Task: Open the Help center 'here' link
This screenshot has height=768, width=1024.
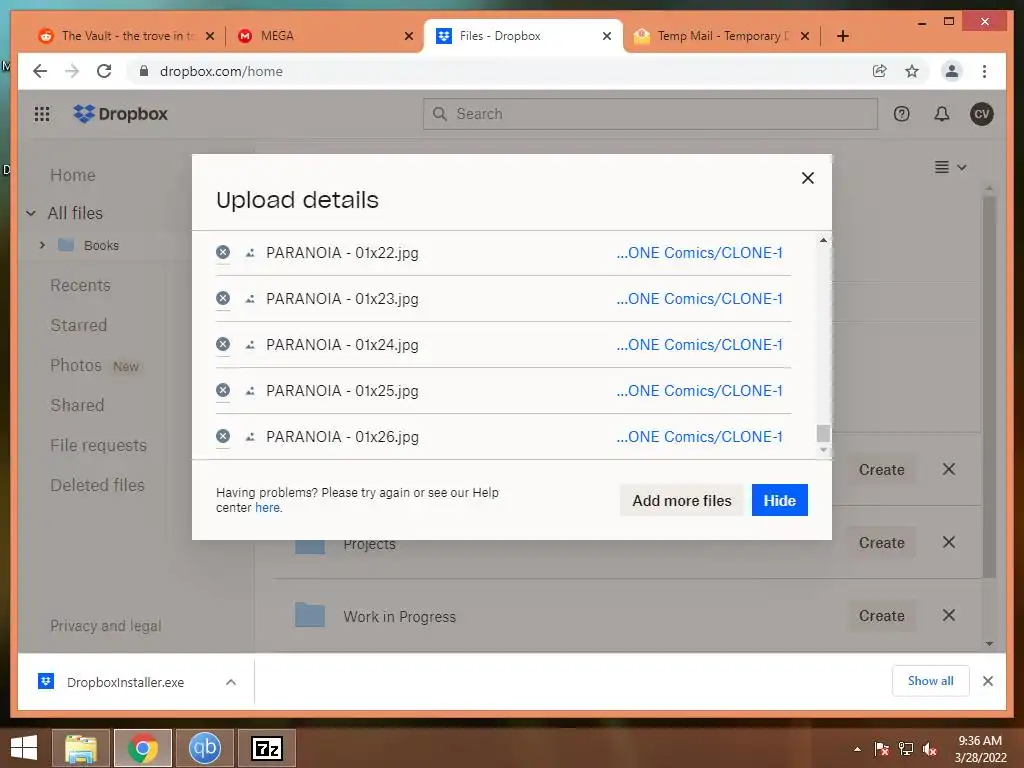Action: pyautogui.click(x=267, y=507)
